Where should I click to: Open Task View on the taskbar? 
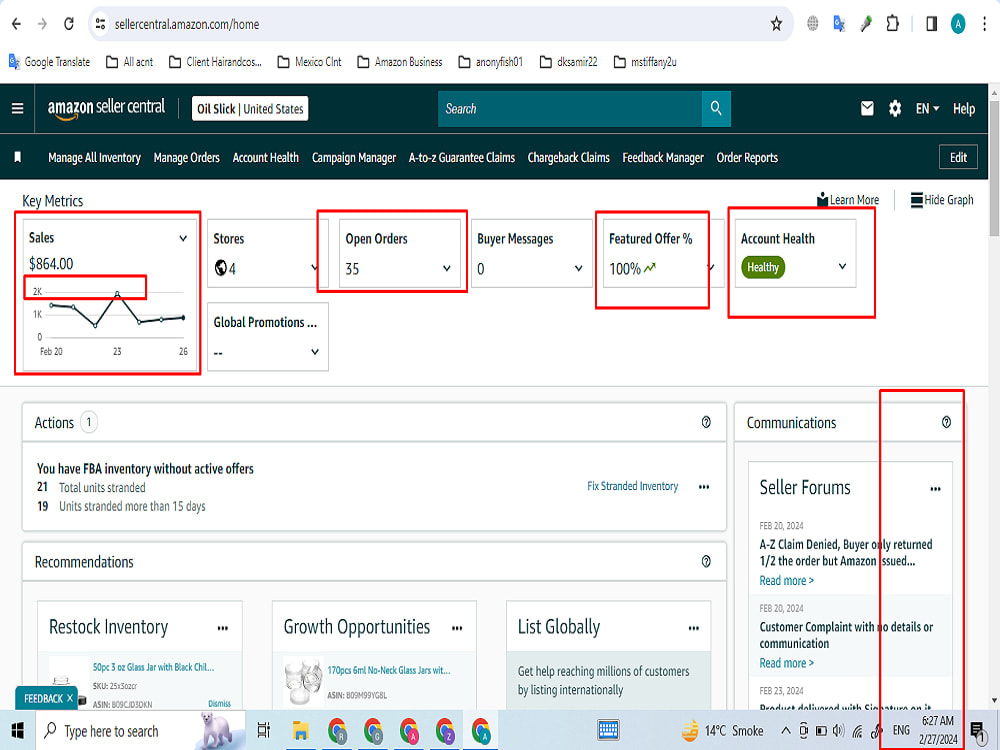(x=263, y=730)
